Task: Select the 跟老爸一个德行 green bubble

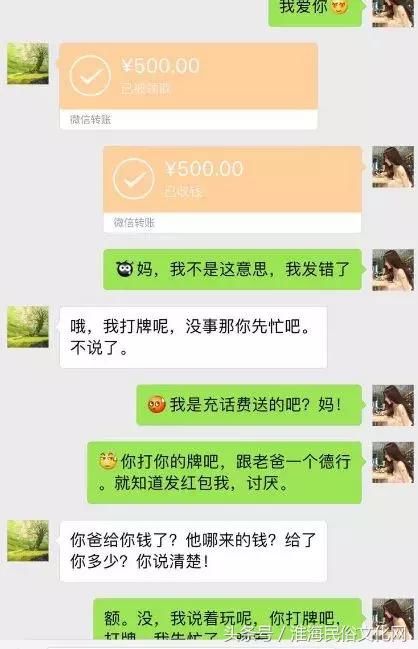Action: click(224, 473)
